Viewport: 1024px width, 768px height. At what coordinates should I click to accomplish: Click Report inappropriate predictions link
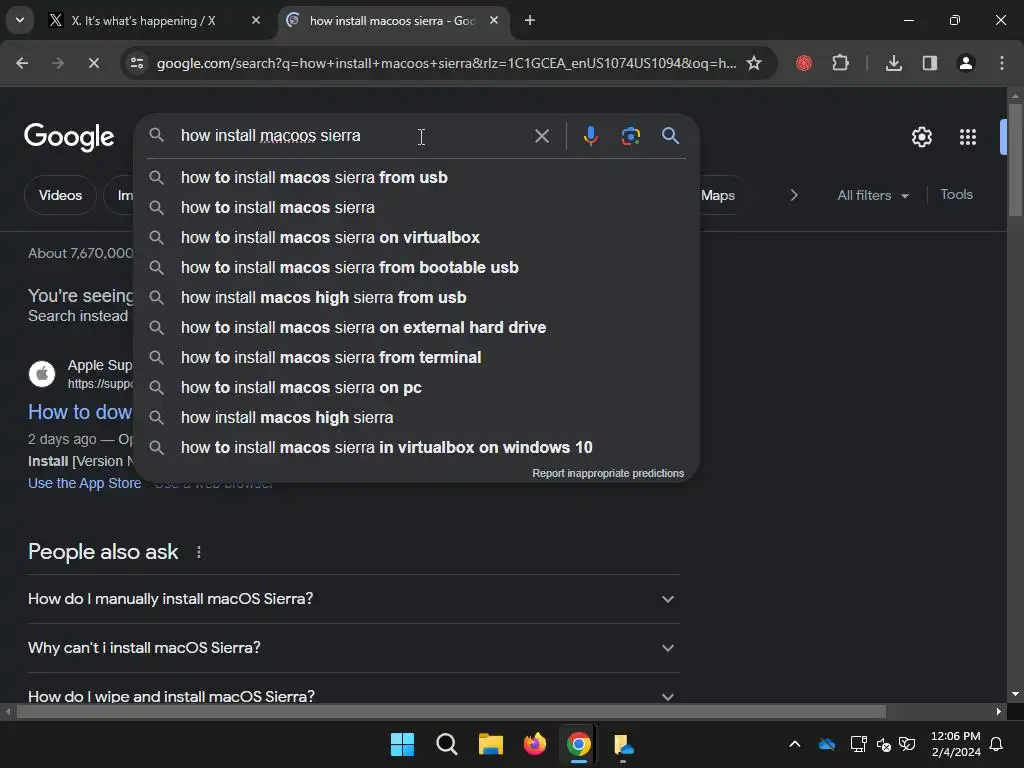tap(608, 473)
